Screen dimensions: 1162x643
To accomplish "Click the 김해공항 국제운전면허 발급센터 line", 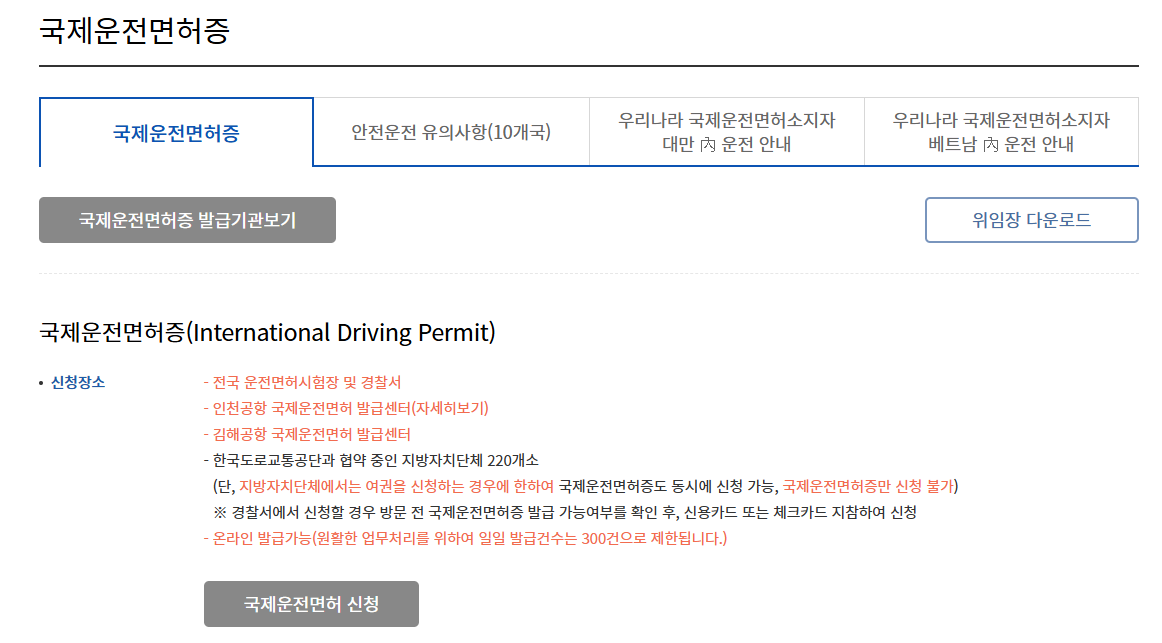I will 308,434.
